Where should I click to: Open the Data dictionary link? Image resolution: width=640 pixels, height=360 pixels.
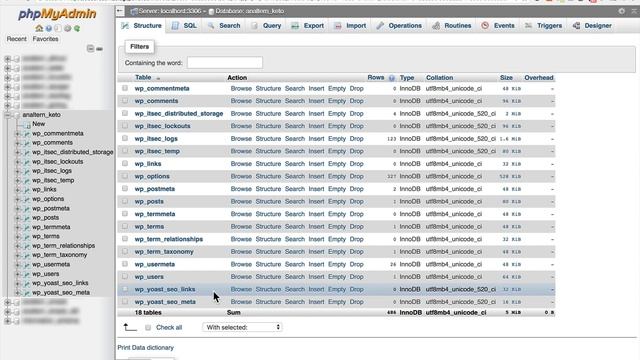(153, 348)
